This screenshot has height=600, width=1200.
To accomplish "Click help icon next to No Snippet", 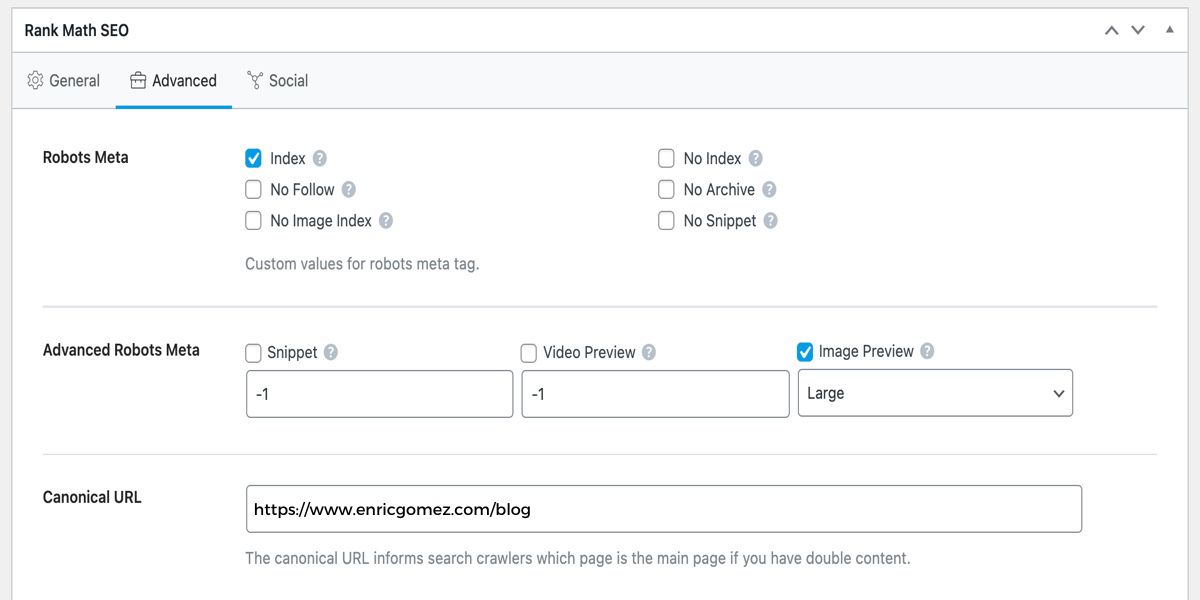I will click(x=770, y=220).
